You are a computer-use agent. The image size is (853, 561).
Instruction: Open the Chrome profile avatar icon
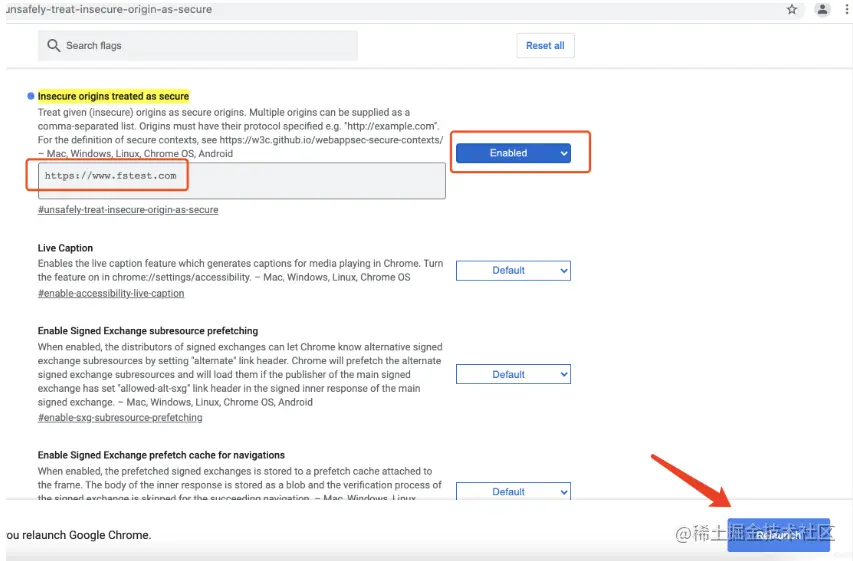pyautogui.click(x=822, y=9)
